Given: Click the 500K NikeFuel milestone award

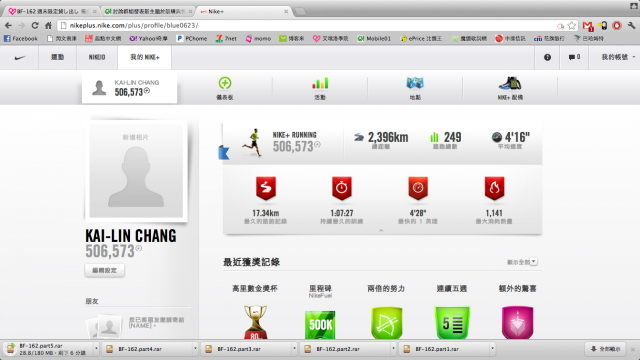Looking at the screenshot, I should tap(320, 324).
